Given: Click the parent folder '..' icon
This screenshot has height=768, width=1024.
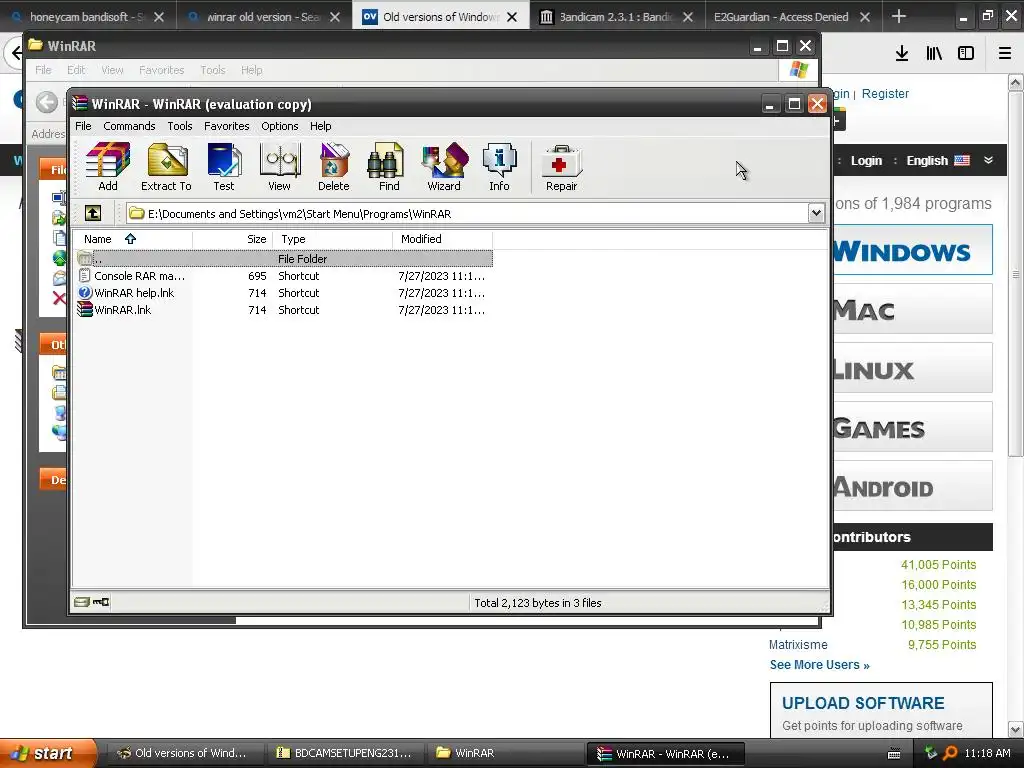Looking at the screenshot, I should (x=84, y=259).
